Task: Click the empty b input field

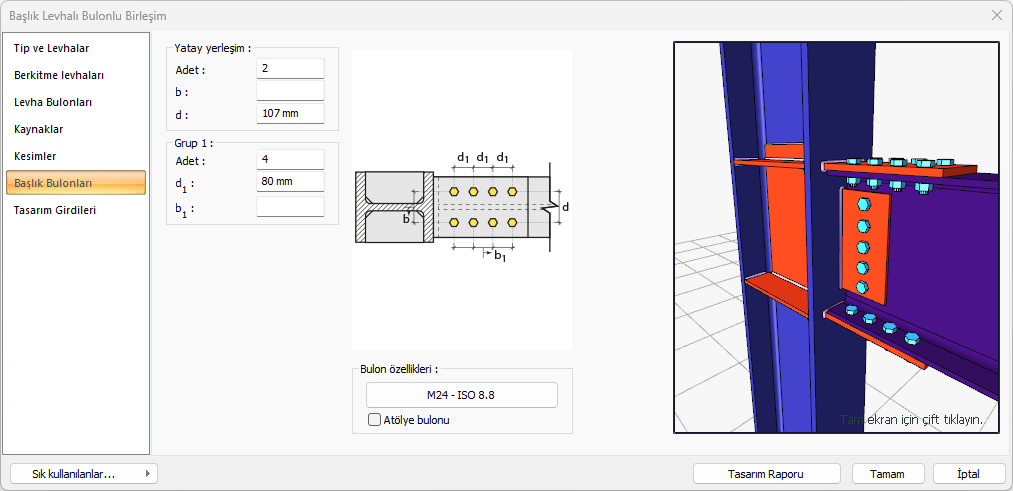Action: [290, 91]
